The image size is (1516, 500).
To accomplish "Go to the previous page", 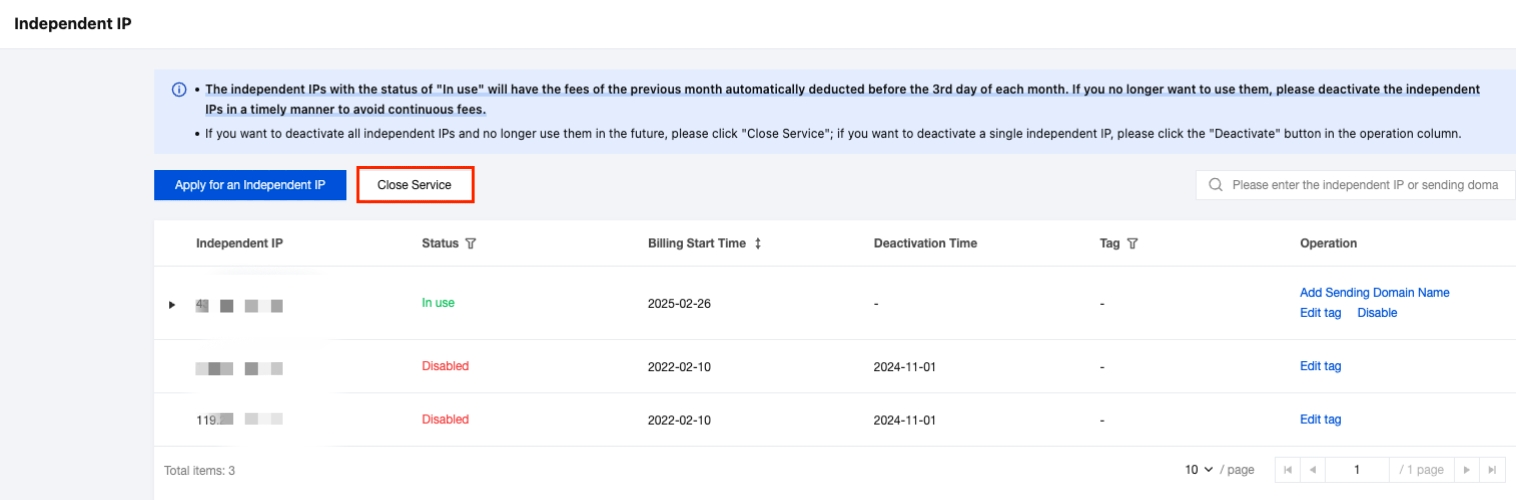I will (1312, 470).
